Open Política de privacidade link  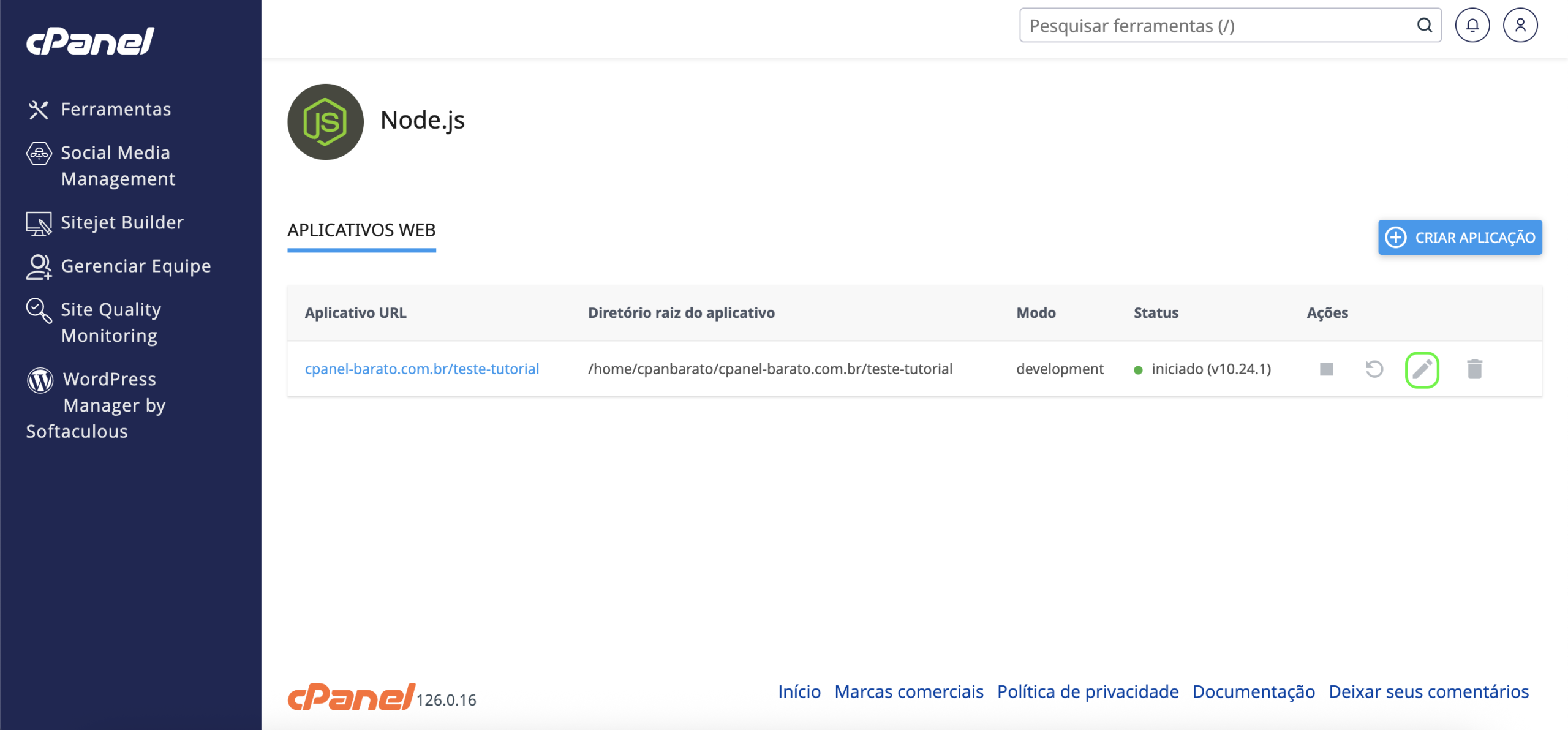pos(1088,691)
